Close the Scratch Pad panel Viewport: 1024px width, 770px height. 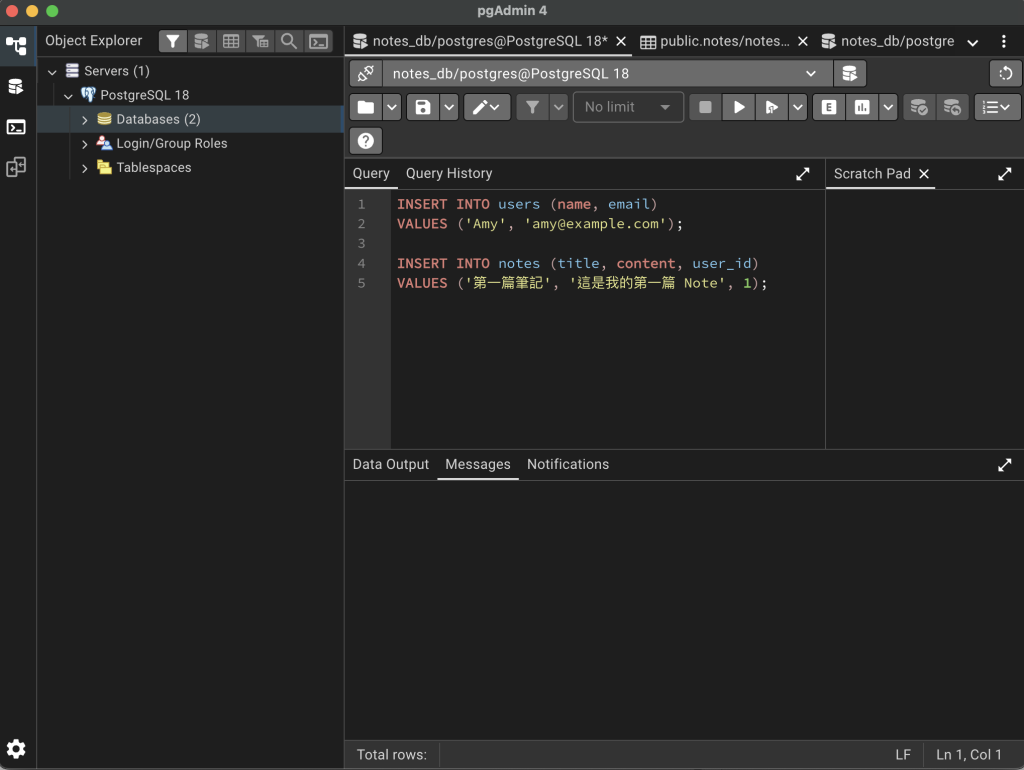pos(923,174)
